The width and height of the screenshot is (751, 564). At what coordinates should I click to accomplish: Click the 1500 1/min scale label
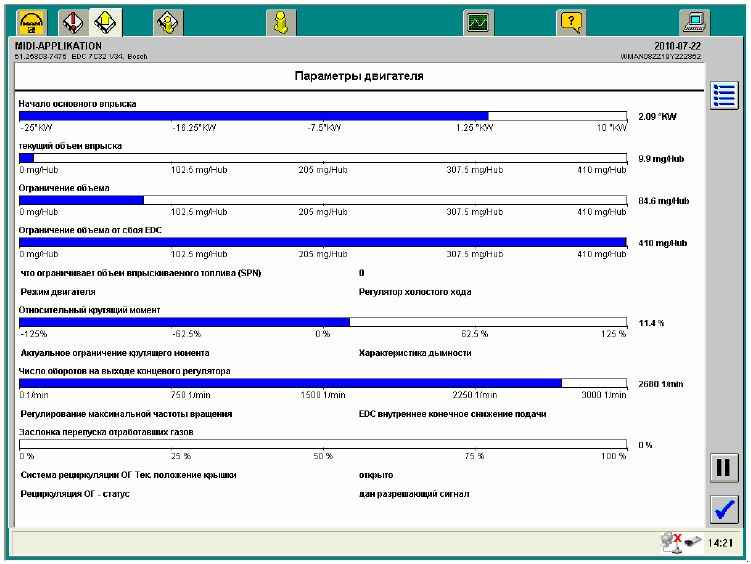click(323, 395)
